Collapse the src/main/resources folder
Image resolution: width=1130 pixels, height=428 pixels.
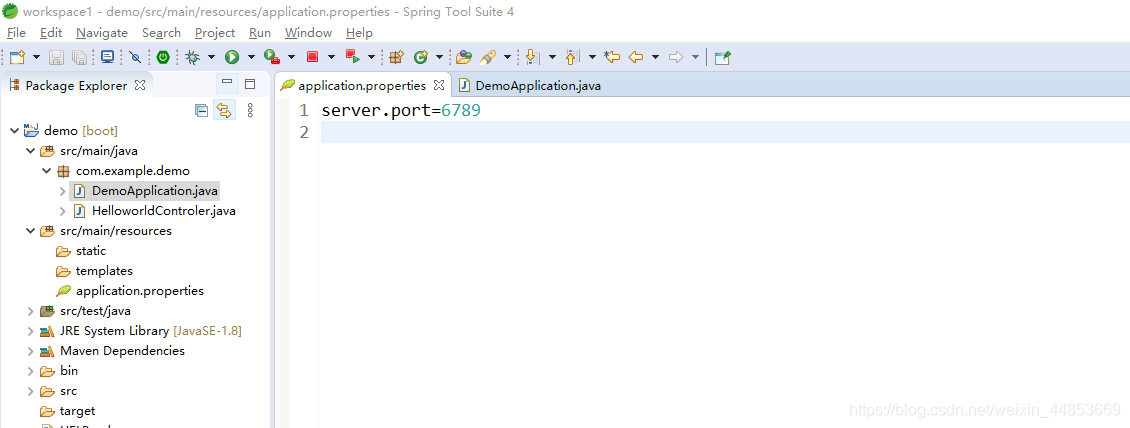point(30,231)
